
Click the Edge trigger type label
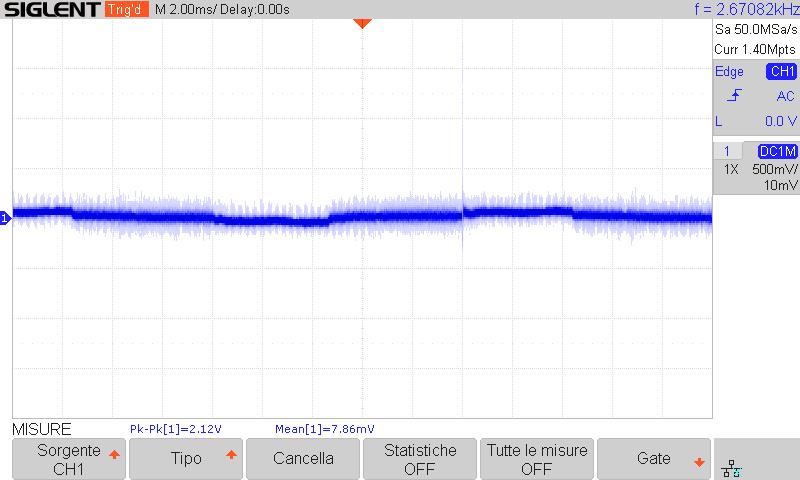coord(729,72)
